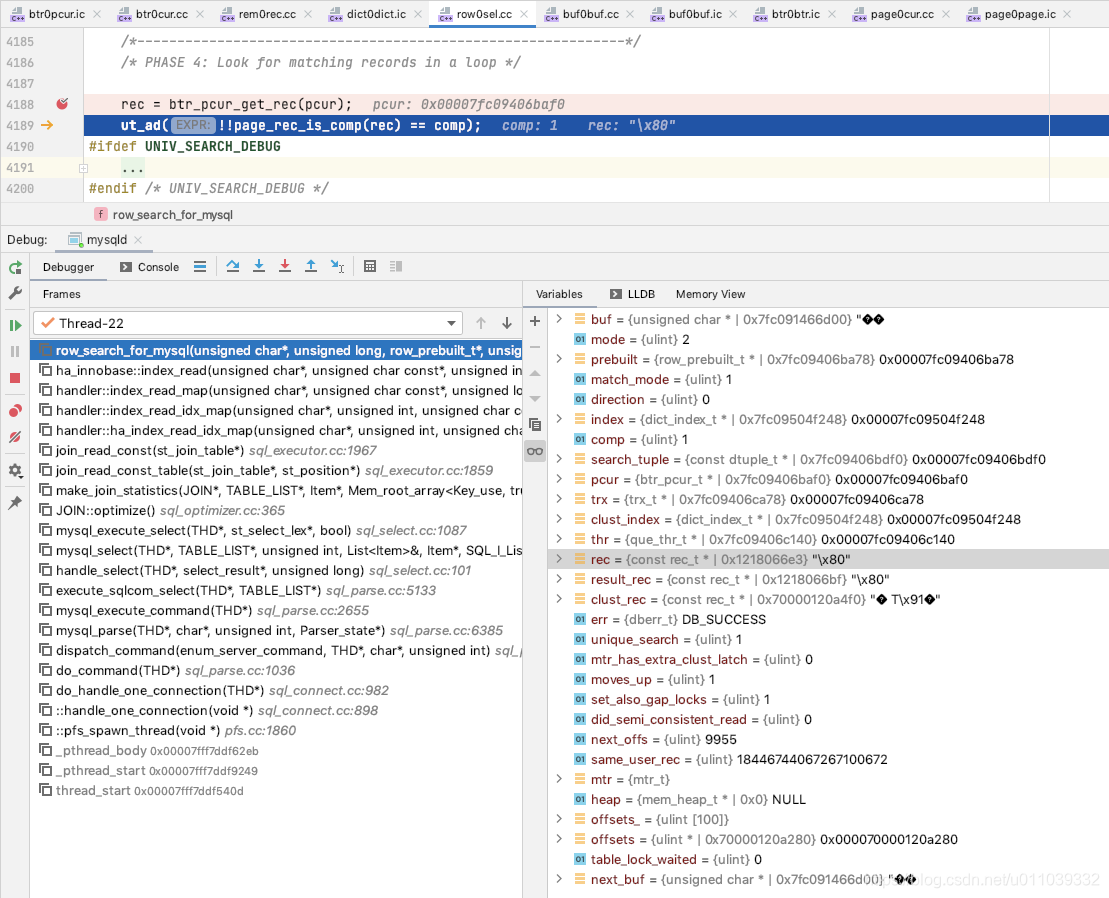Viewport: 1109px width, 898px height.
Task: Open the buf0buf.cc tab
Action: tap(591, 14)
